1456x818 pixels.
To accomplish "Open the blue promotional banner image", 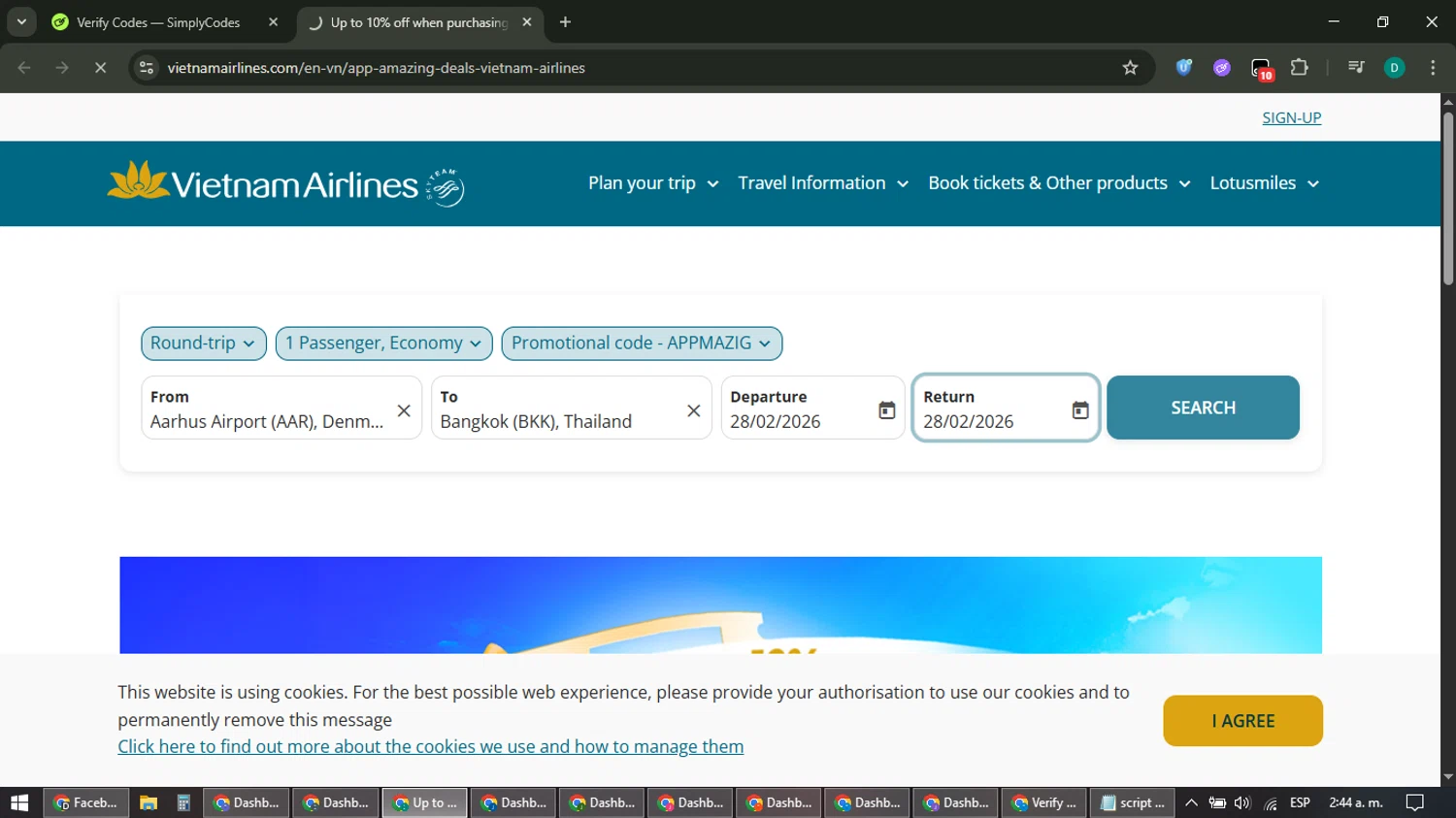I will coord(720,605).
